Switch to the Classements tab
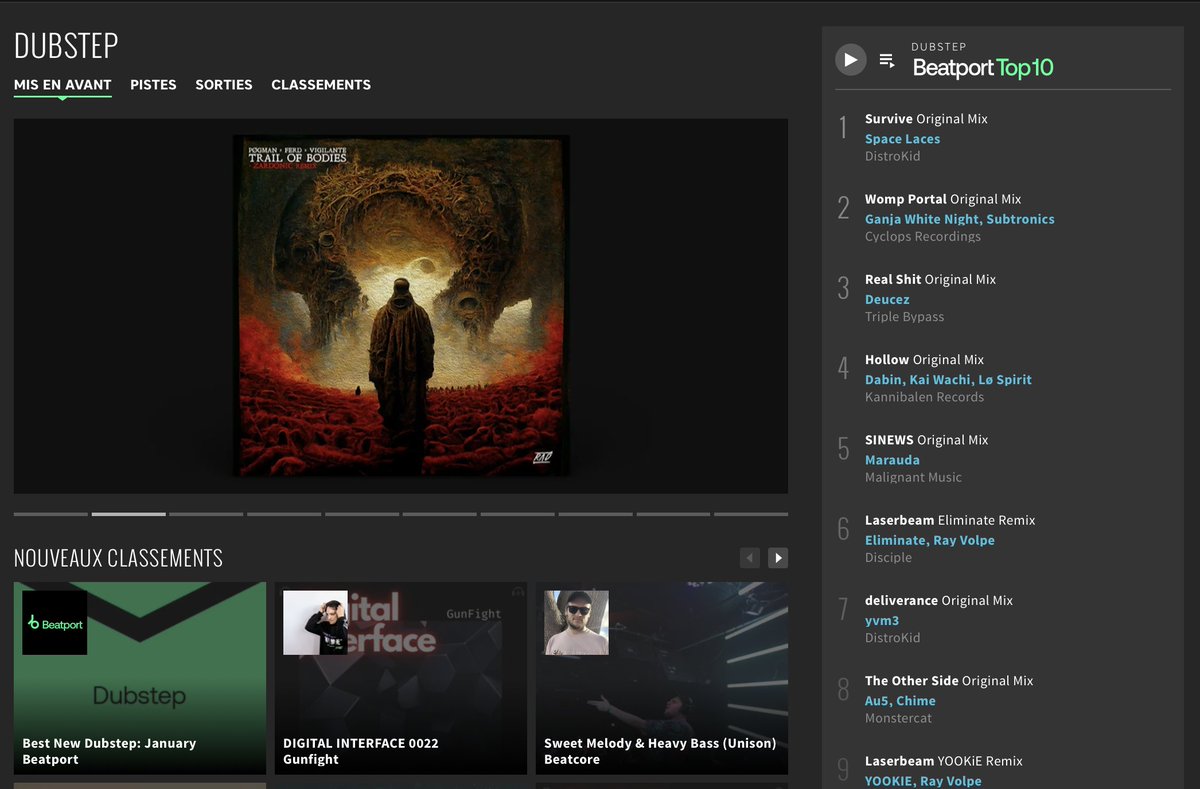Viewport: 1200px width, 789px height. pos(321,85)
